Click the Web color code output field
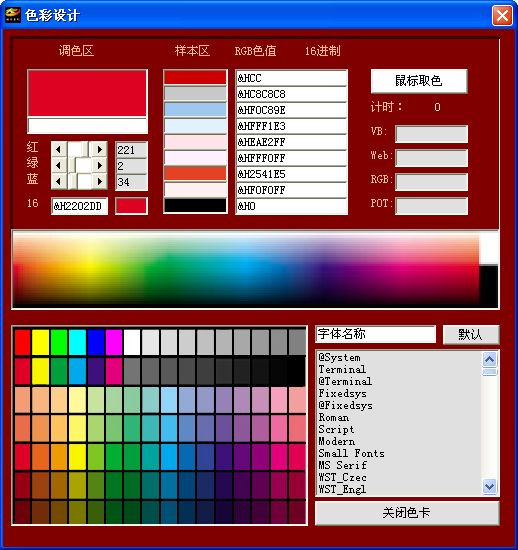The image size is (518, 550). tap(431, 158)
